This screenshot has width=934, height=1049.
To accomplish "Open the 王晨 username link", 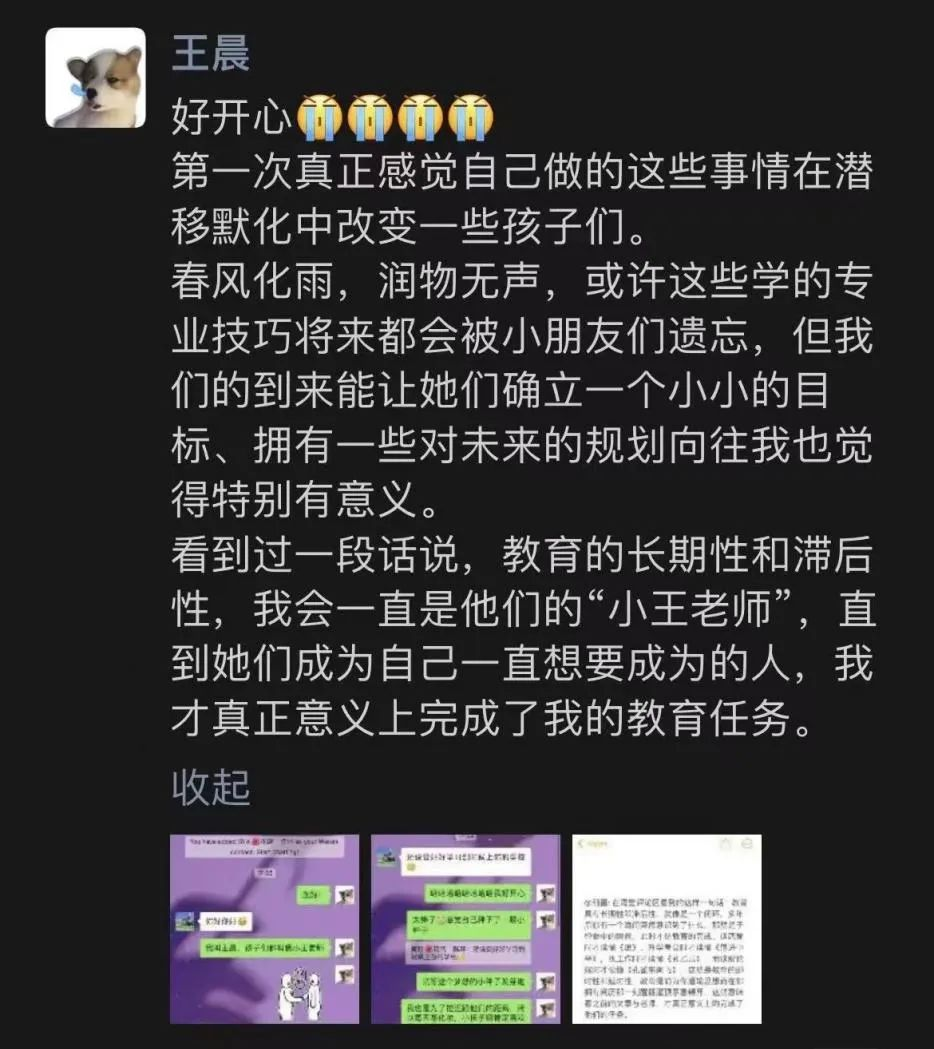I will click(211, 54).
